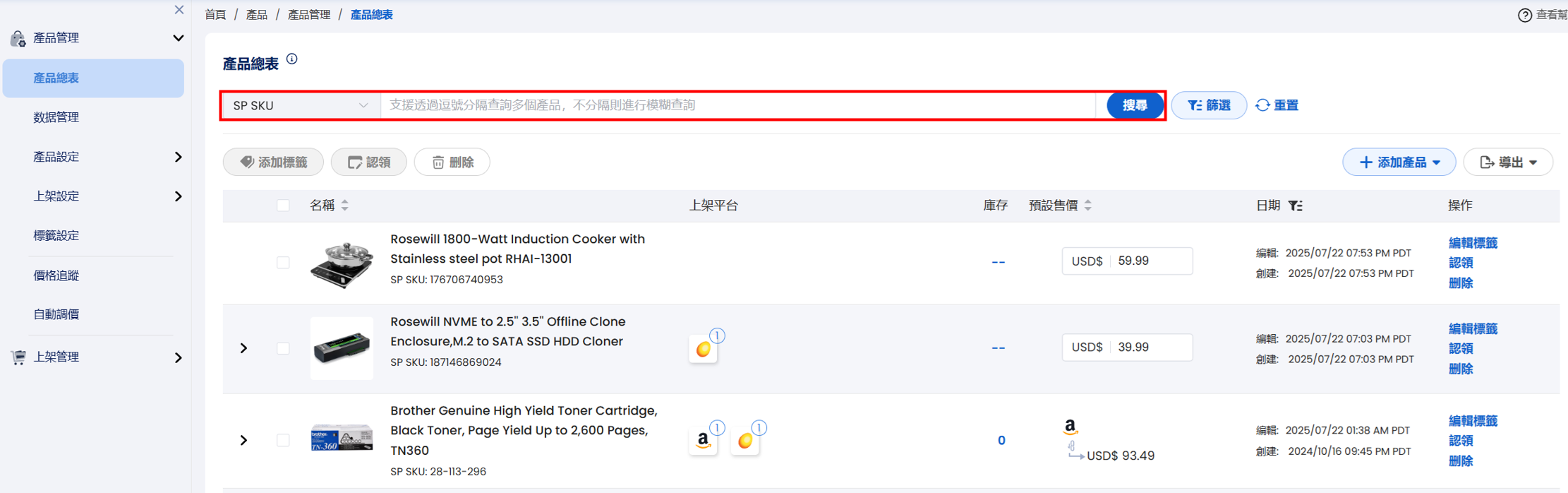Image resolution: width=1568 pixels, height=493 pixels.
Task: Check the Rosewill Induction Cooker row checkbox
Action: coord(283,263)
